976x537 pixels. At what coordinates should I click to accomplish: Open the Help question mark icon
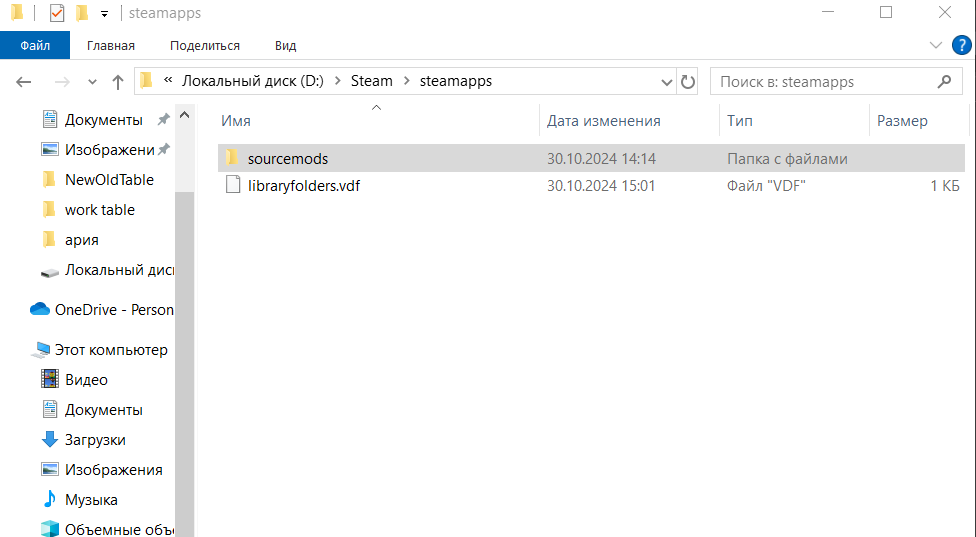[x=962, y=45]
